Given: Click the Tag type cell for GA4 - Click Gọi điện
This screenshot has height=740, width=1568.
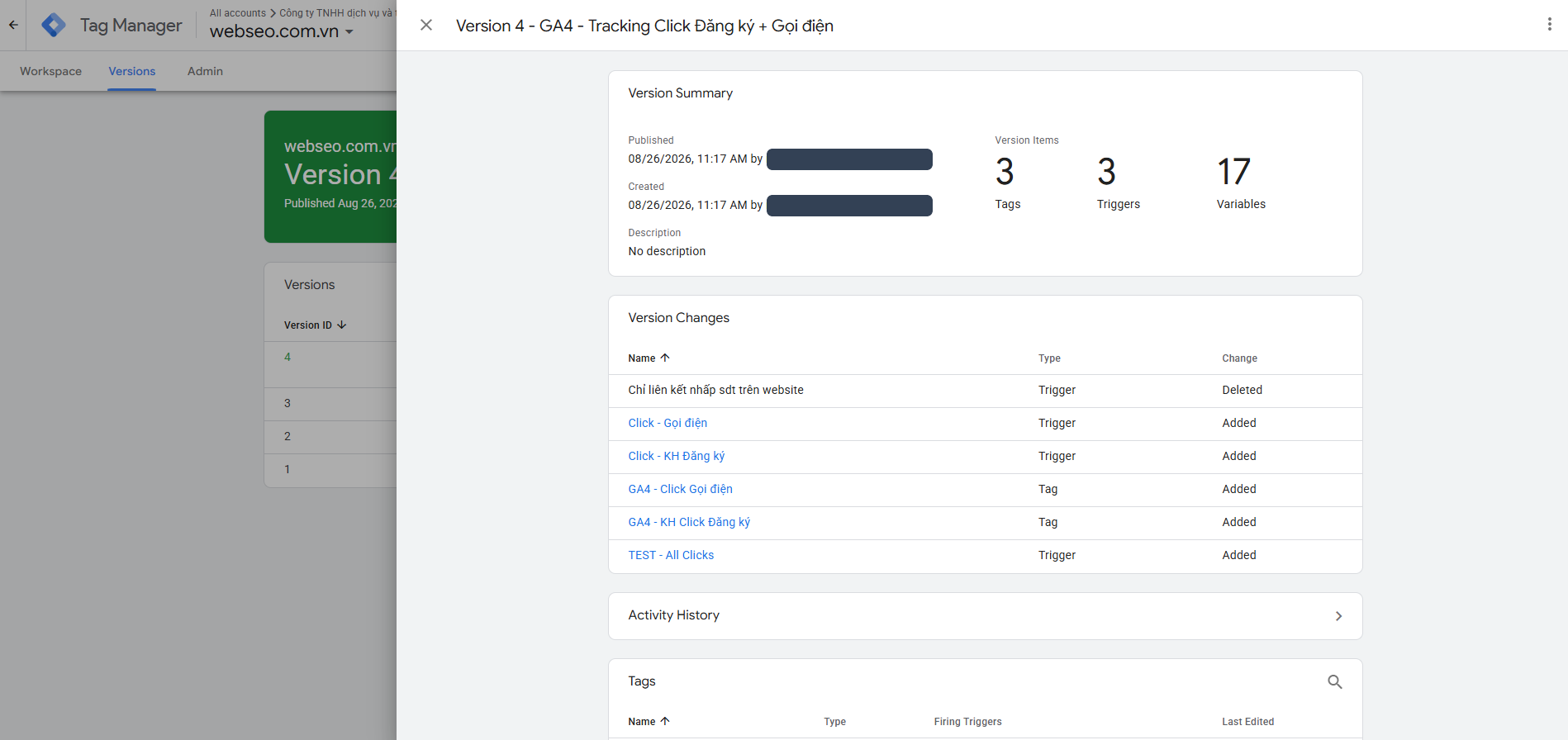Looking at the screenshot, I should tap(1048, 489).
